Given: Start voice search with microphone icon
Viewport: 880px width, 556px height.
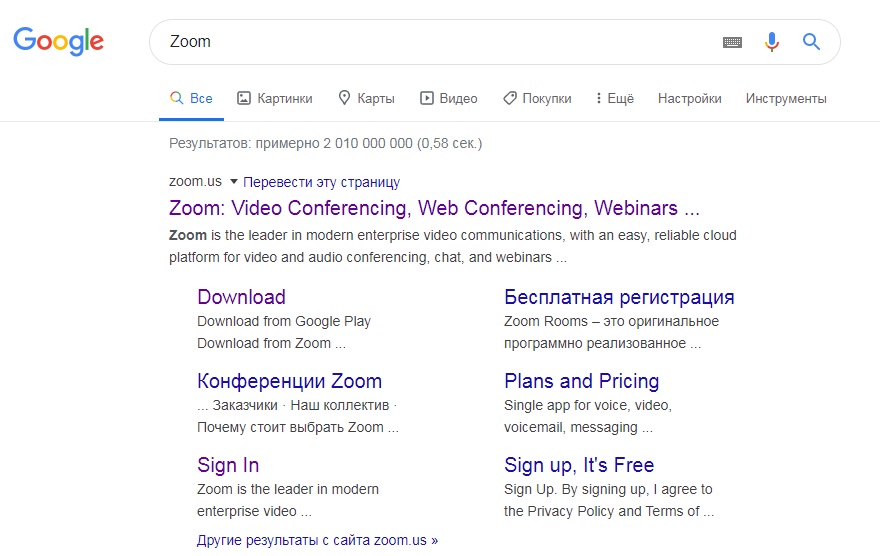Looking at the screenshot, I should coord(772,42).
